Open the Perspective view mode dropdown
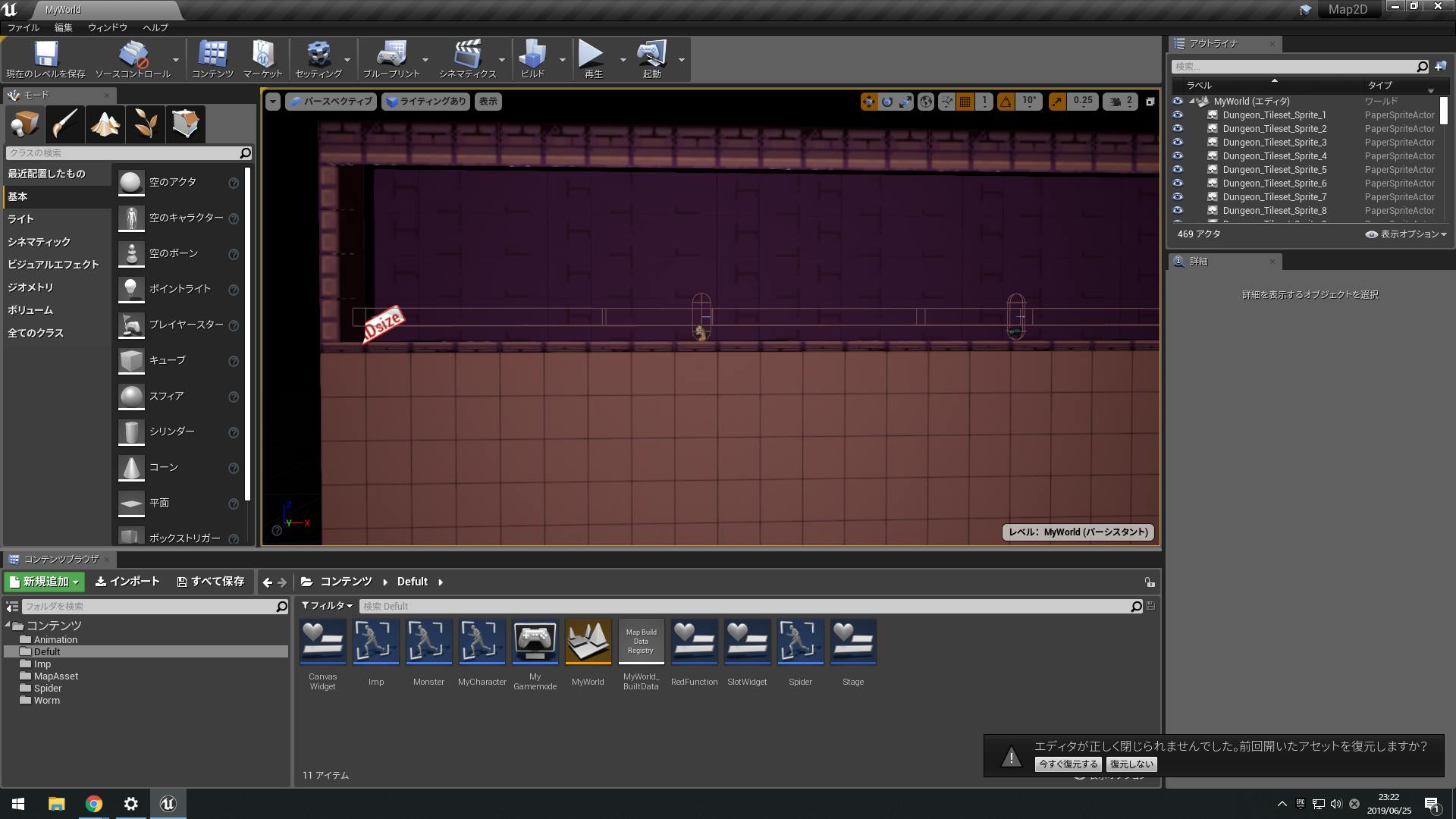 click(x=331, y=102)
